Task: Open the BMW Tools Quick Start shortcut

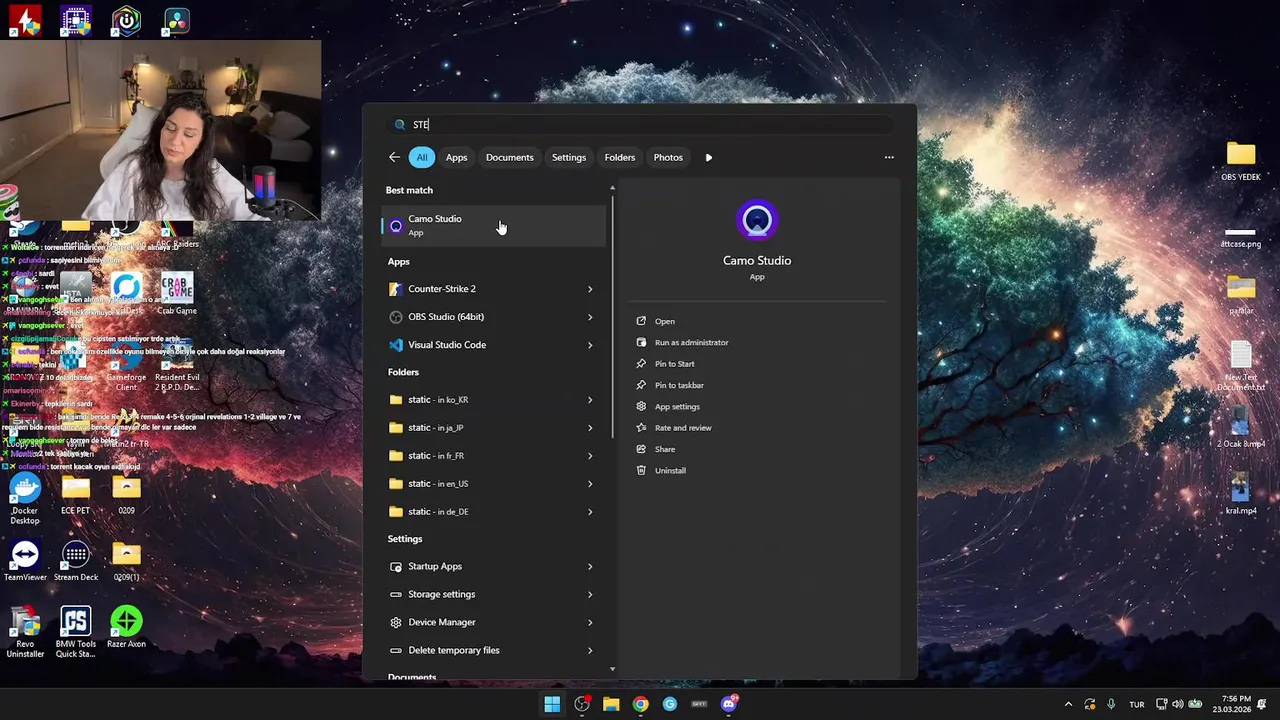Action: coord(76,632)
